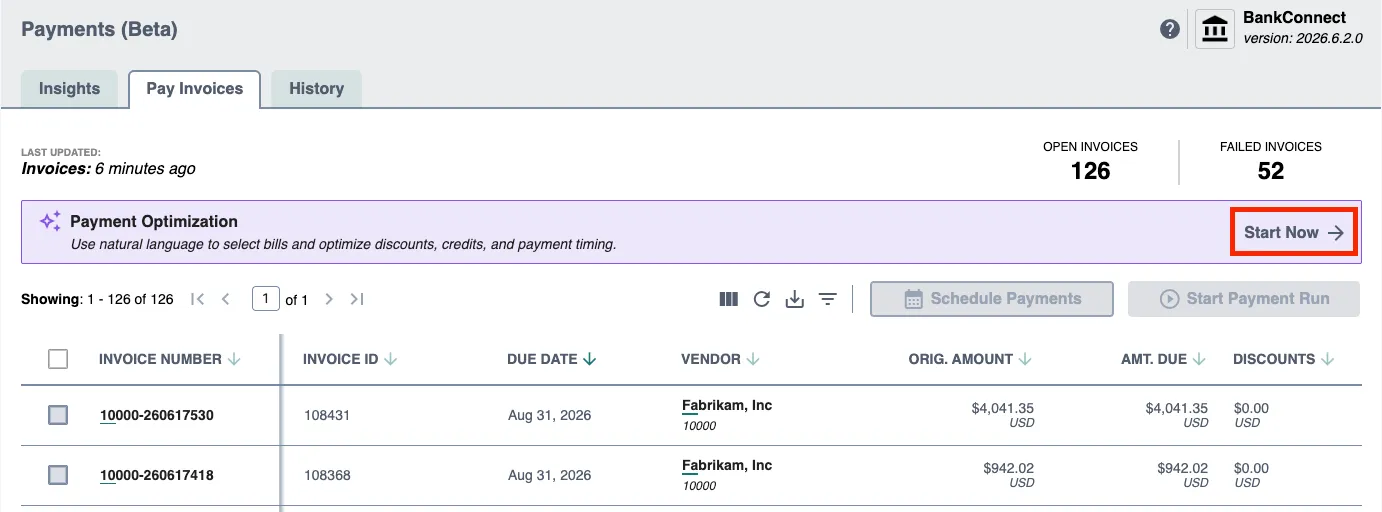Open the column chooser icon
1382x512 pixels.
(729, 299)
